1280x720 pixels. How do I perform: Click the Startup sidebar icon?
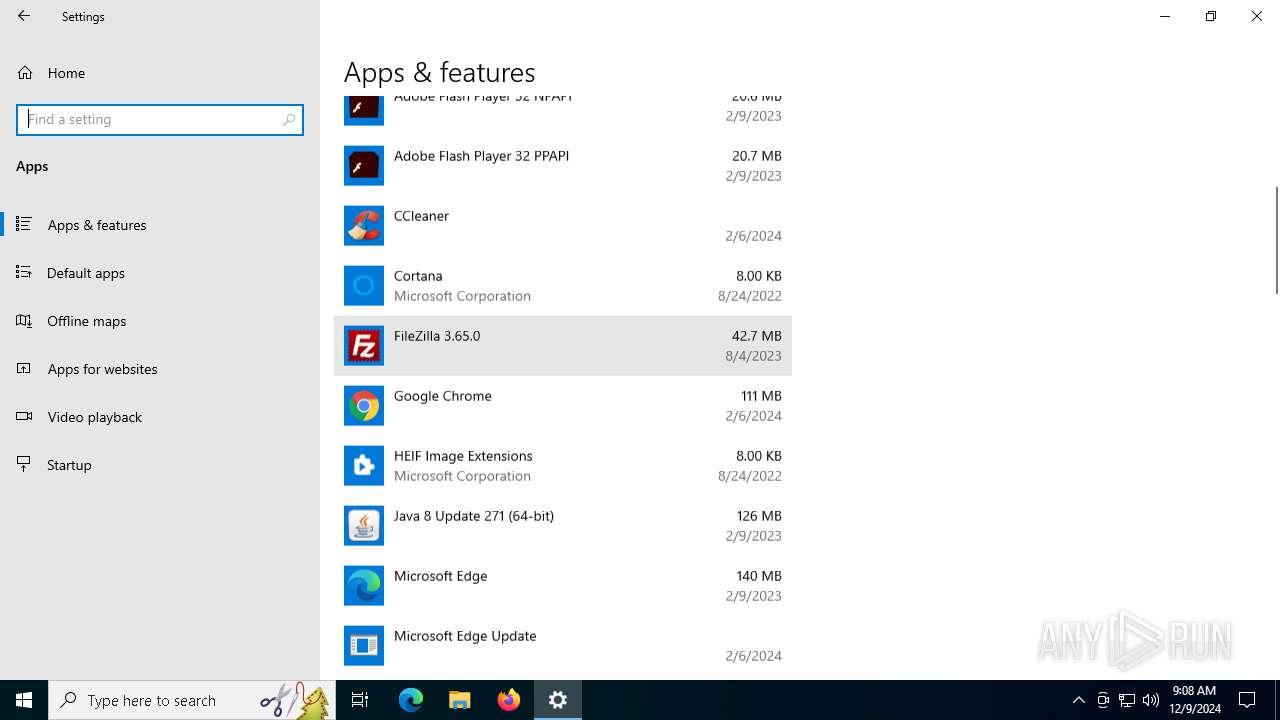click(24, 465)
